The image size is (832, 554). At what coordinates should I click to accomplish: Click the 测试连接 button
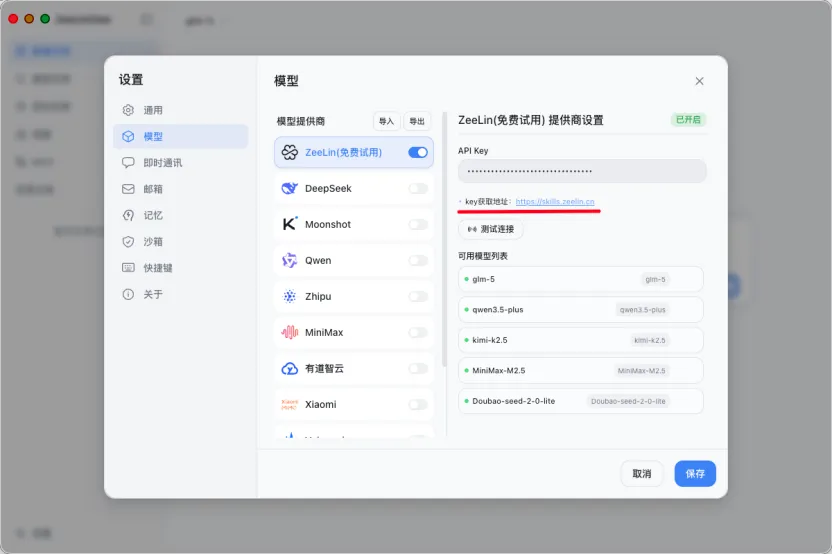click(x=491, y=229)
